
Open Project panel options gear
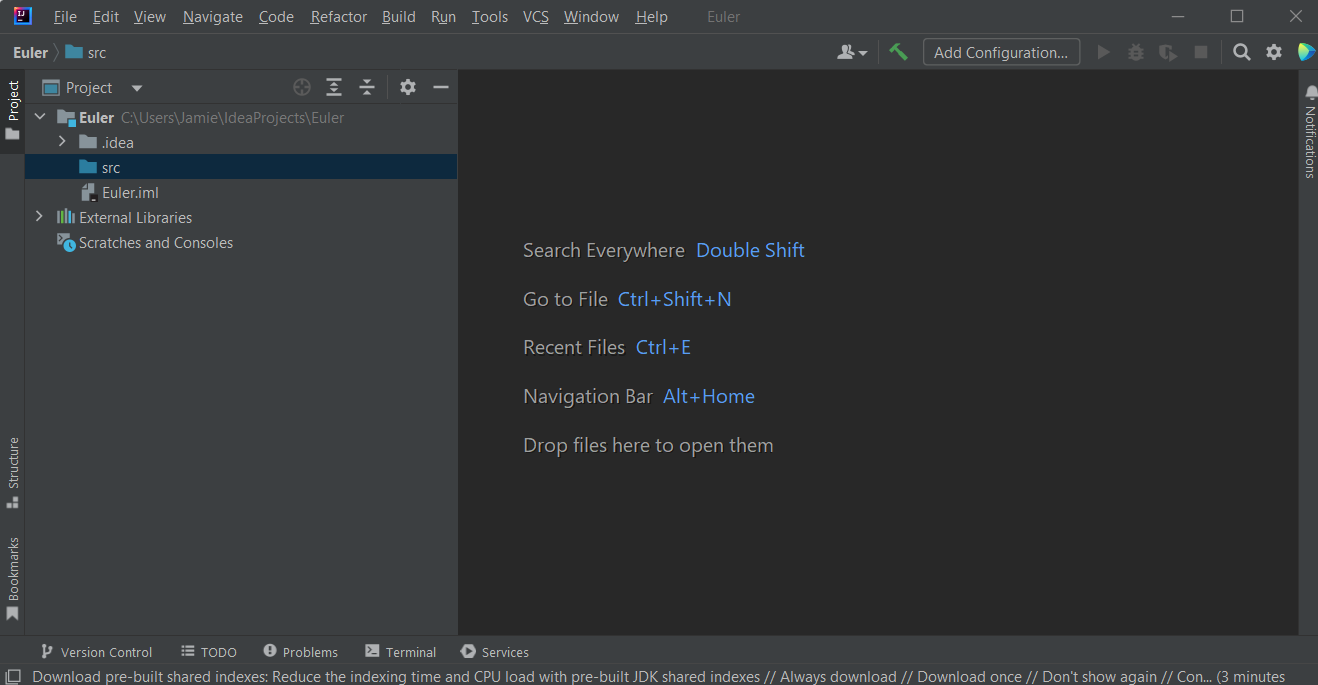click(408, 87)
